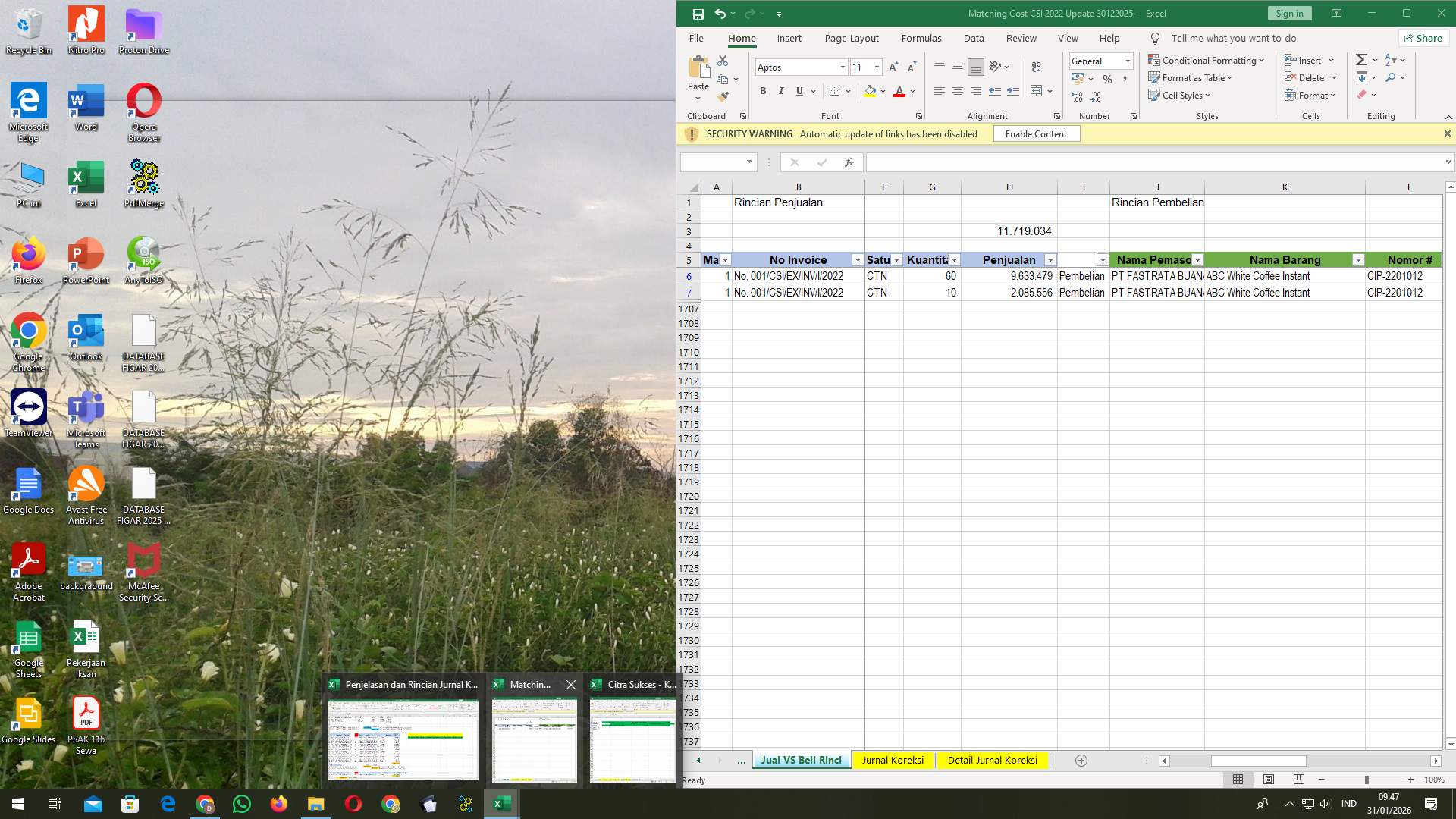The width and height of the screenshot is (1456, 819).
Task: Open Conditional Formatting options
Action: point(1207,60)
